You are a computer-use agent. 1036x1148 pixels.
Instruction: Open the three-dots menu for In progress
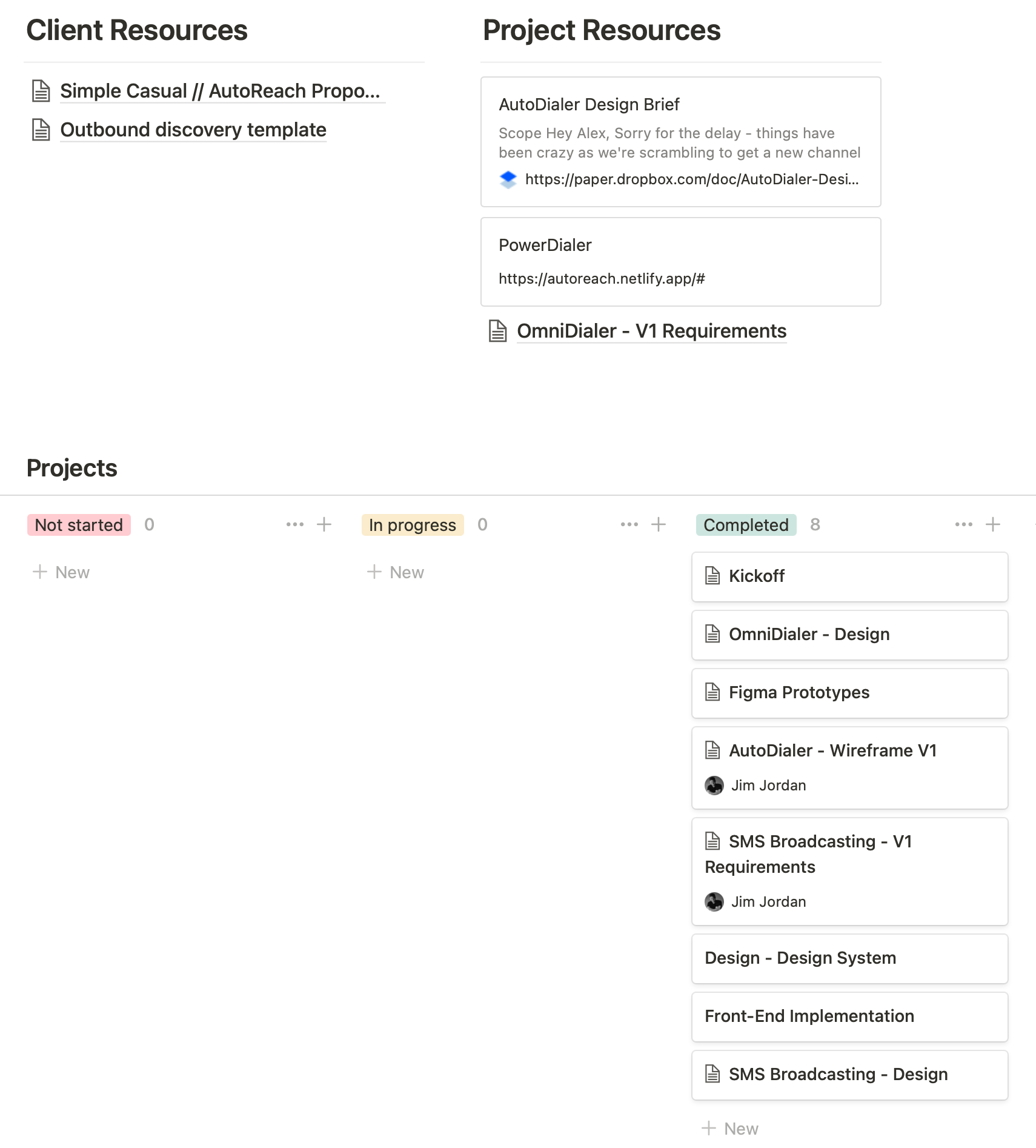629,524
